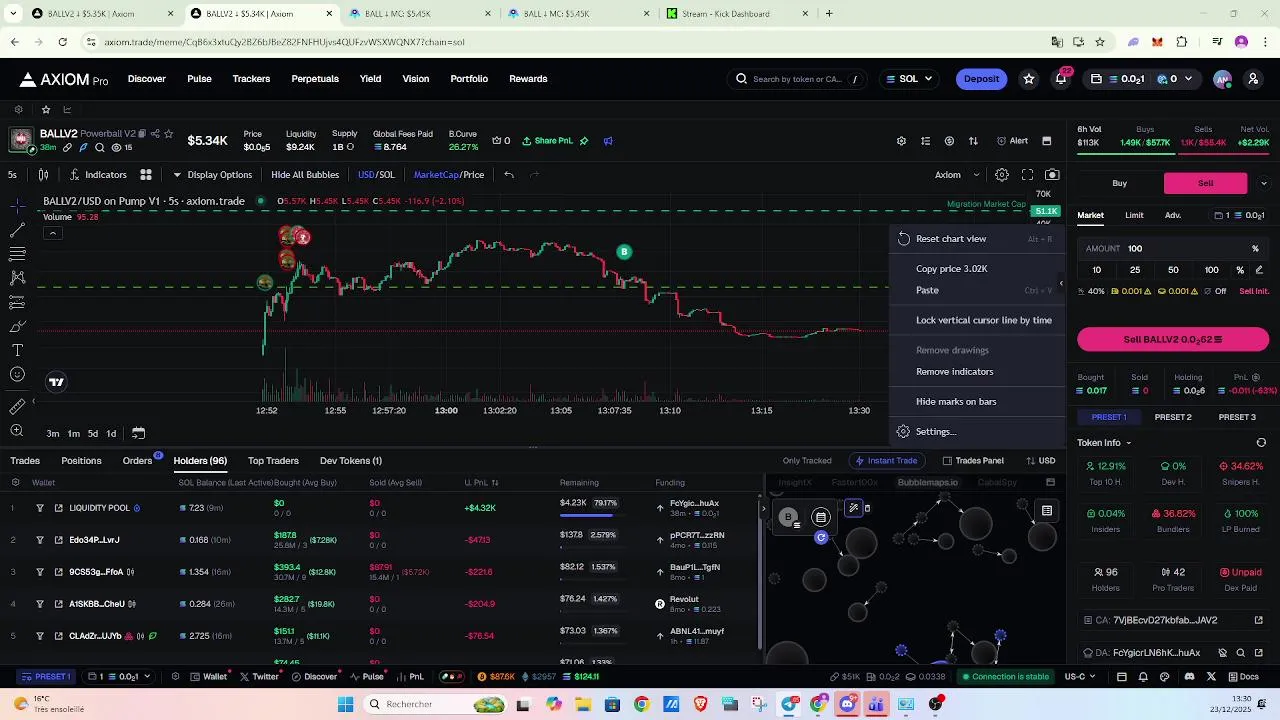Open the Perpetuals navigation link
Screen dimensions: 1280x720
315,79
